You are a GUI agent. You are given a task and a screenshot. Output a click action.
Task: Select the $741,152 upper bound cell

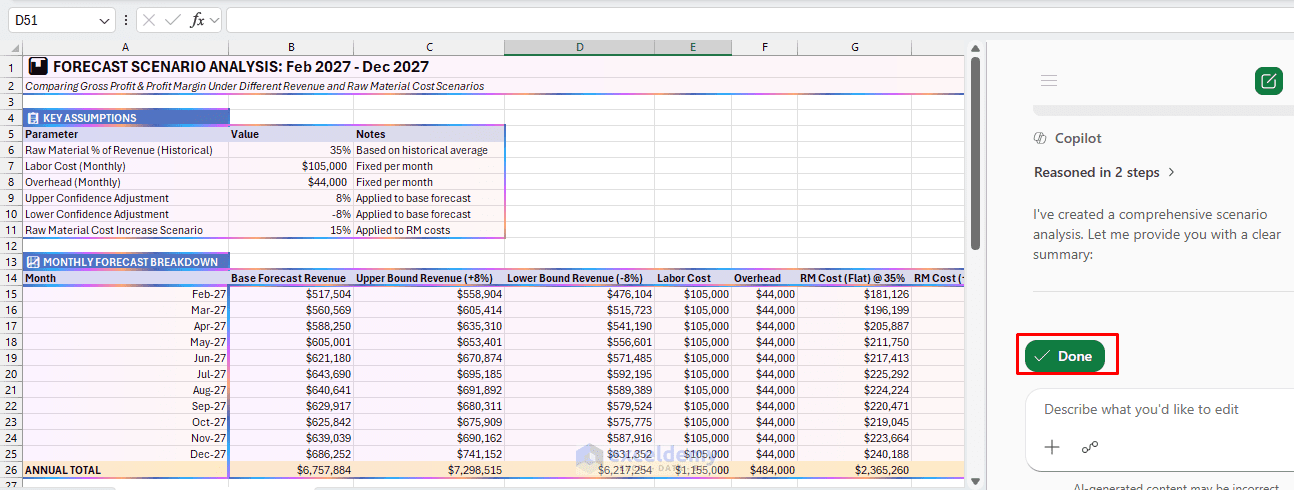tap(429, 454)
